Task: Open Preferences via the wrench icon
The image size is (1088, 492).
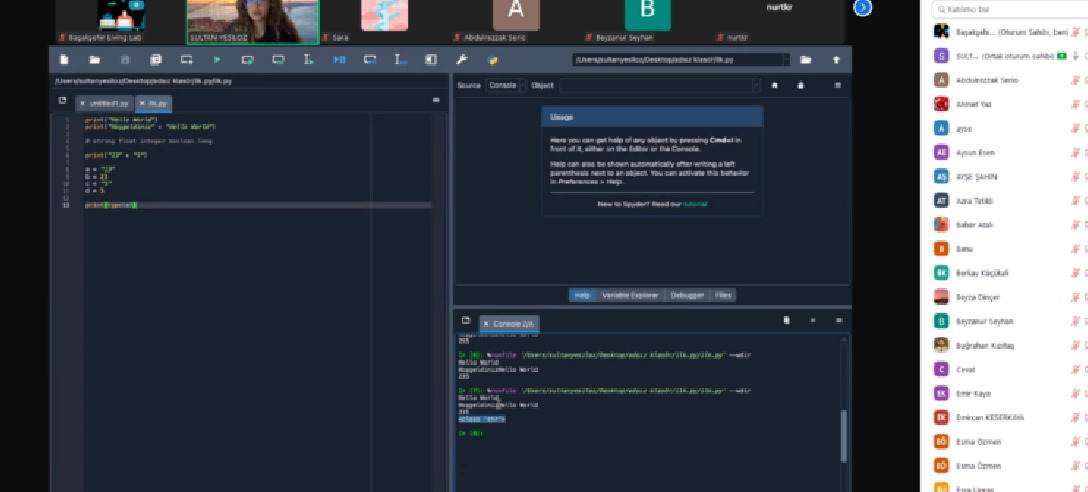Action: tap(461, 60)
